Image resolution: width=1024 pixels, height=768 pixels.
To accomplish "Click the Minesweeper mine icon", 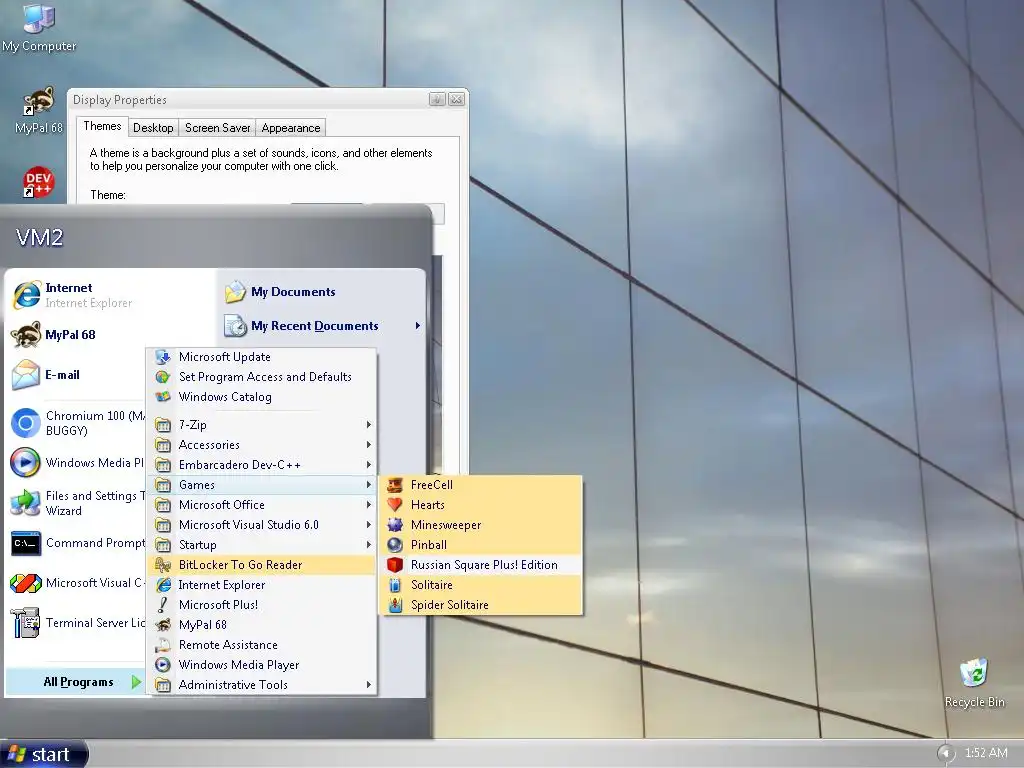I will click(x=394, y=524).
